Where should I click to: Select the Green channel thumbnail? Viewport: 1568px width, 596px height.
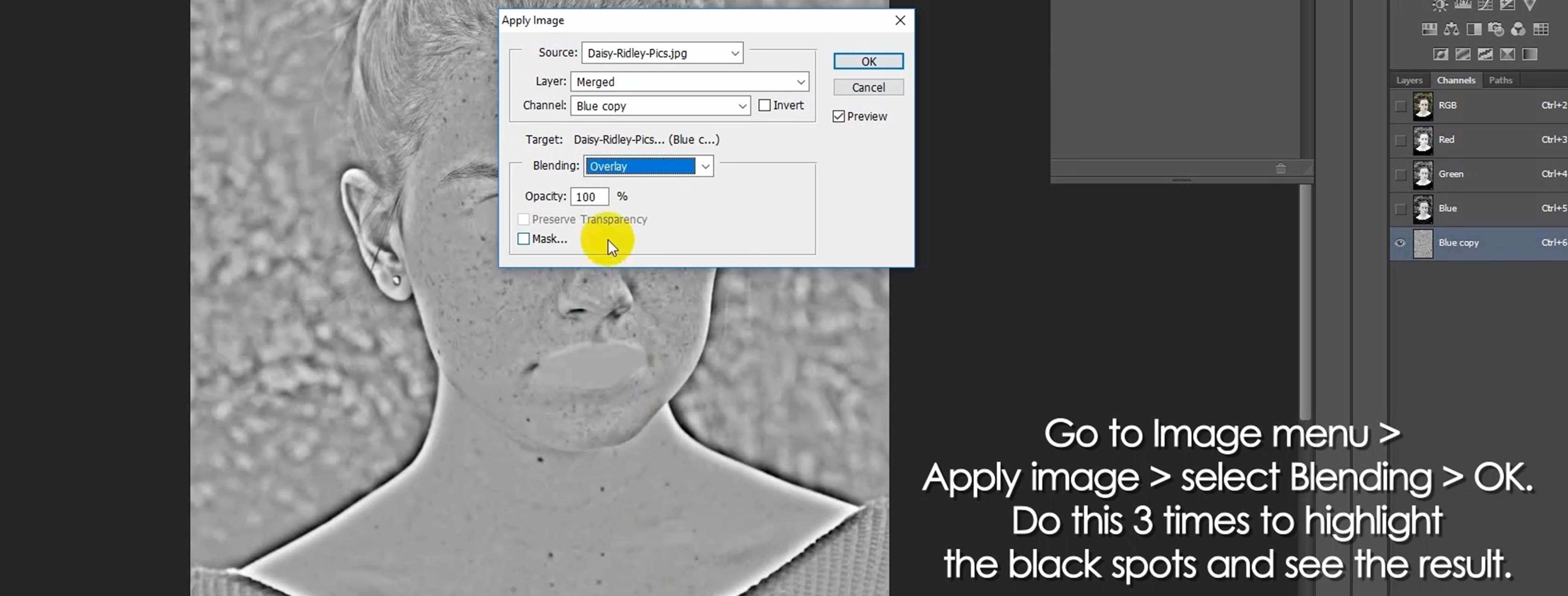point(1422,175)
